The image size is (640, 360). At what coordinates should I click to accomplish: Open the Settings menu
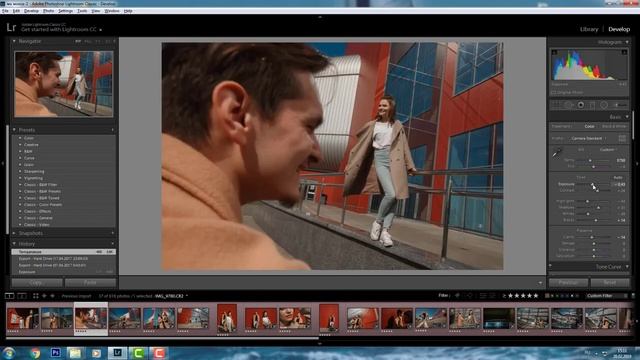coord(65,11)
